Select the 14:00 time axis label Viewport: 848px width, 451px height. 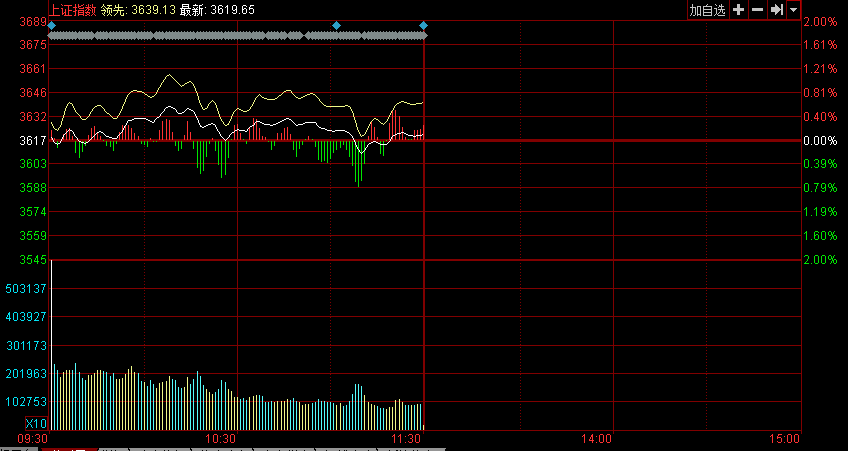pos(596,439)
